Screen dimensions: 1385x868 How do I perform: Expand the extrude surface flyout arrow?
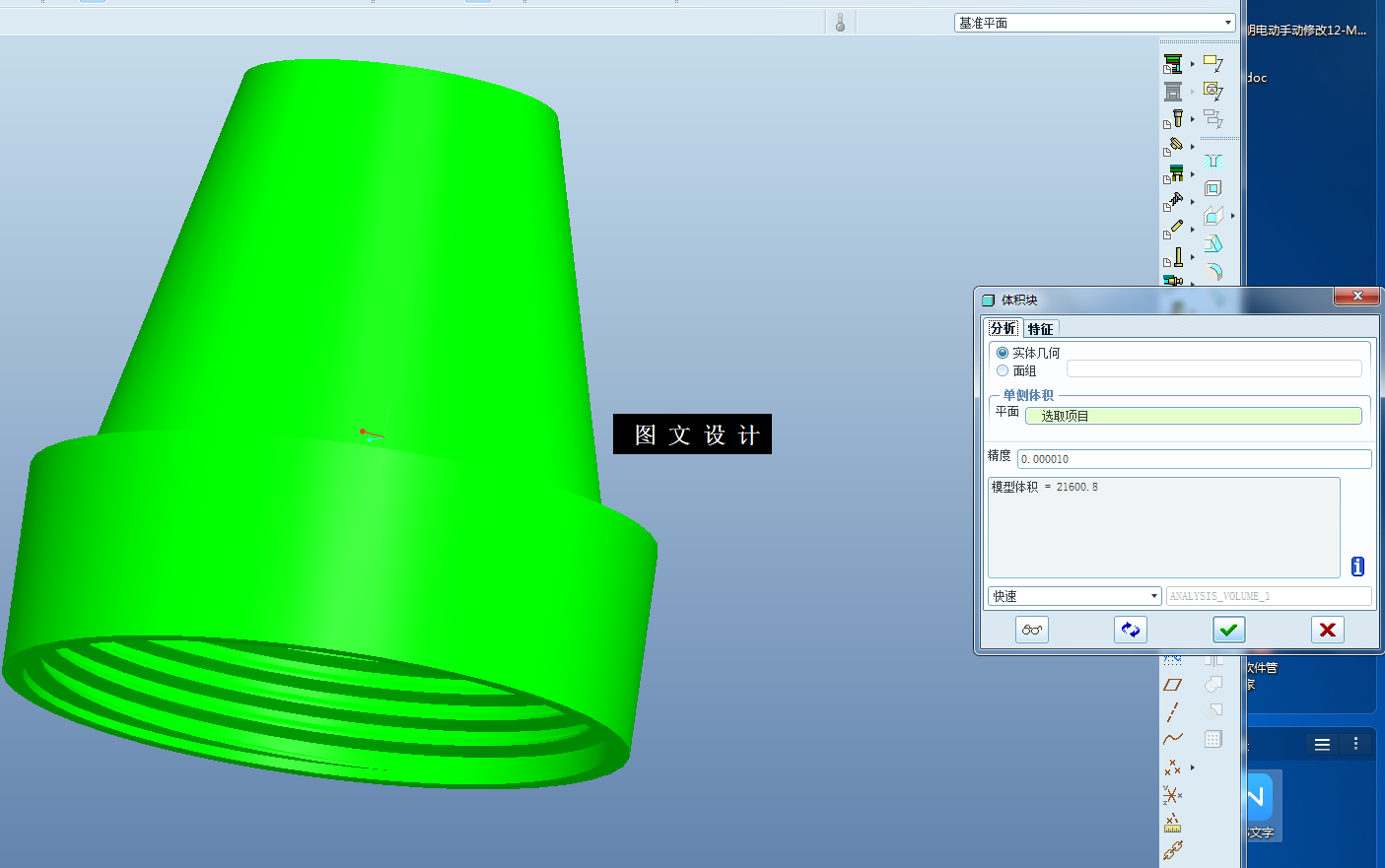point(1232,216)
